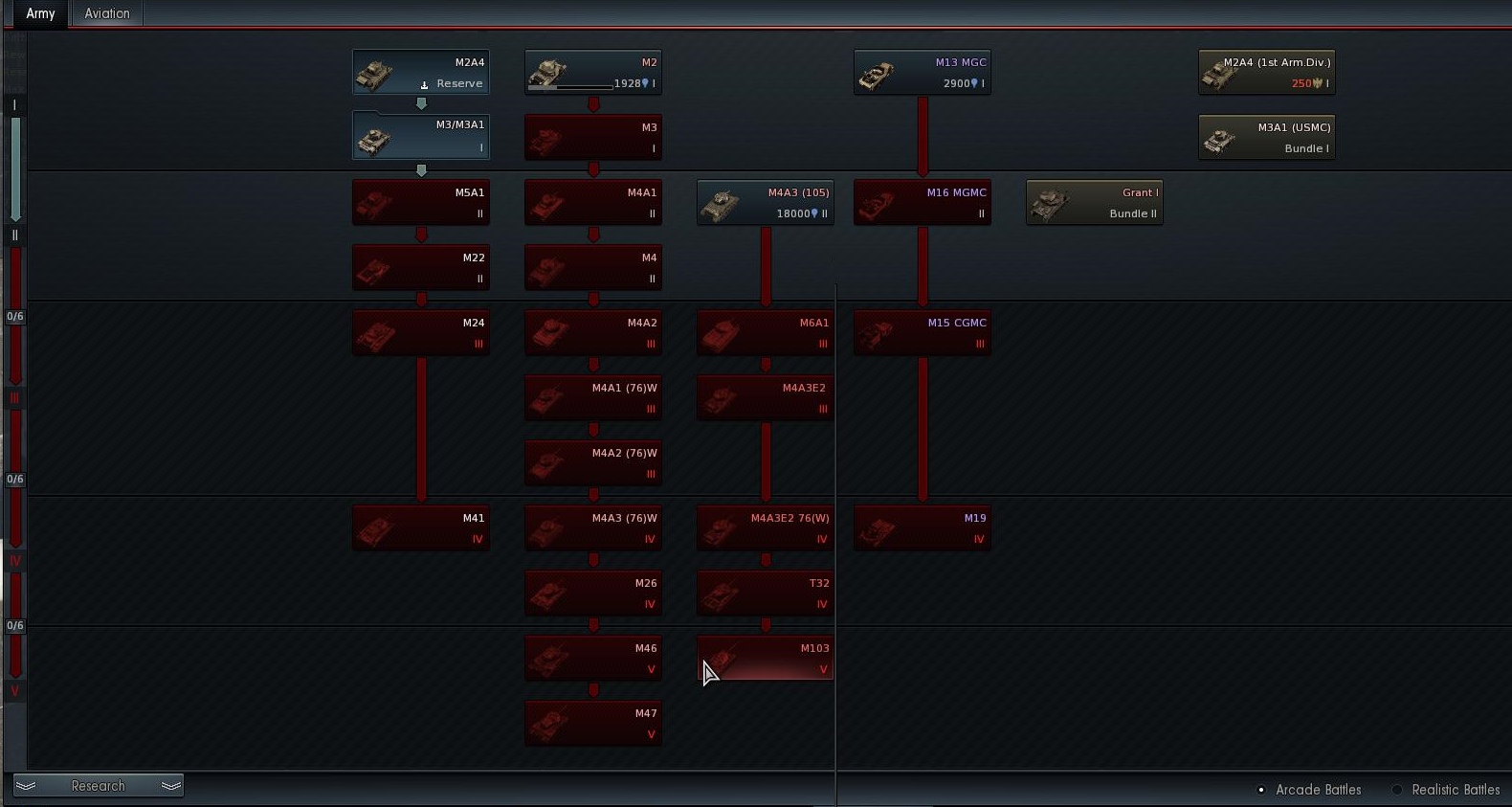The width and height of the screenshot is (1512, 807).
Task: Select the highlighted M103 tank card
Action: (x=766, y=659)
